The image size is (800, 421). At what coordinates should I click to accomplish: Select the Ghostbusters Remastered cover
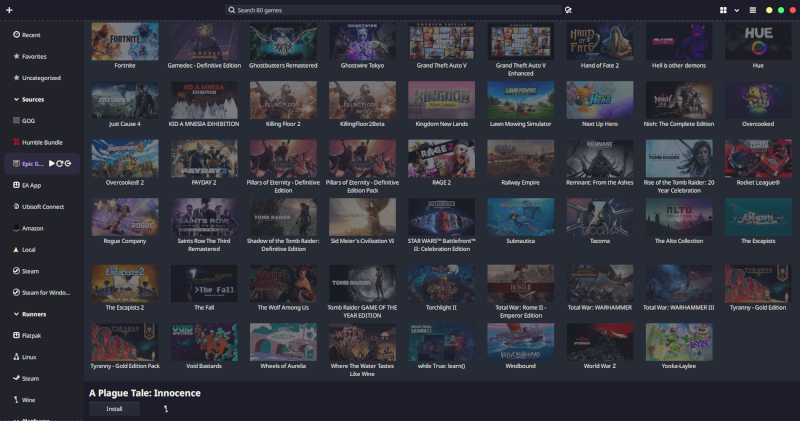click(x=283, y=41)
